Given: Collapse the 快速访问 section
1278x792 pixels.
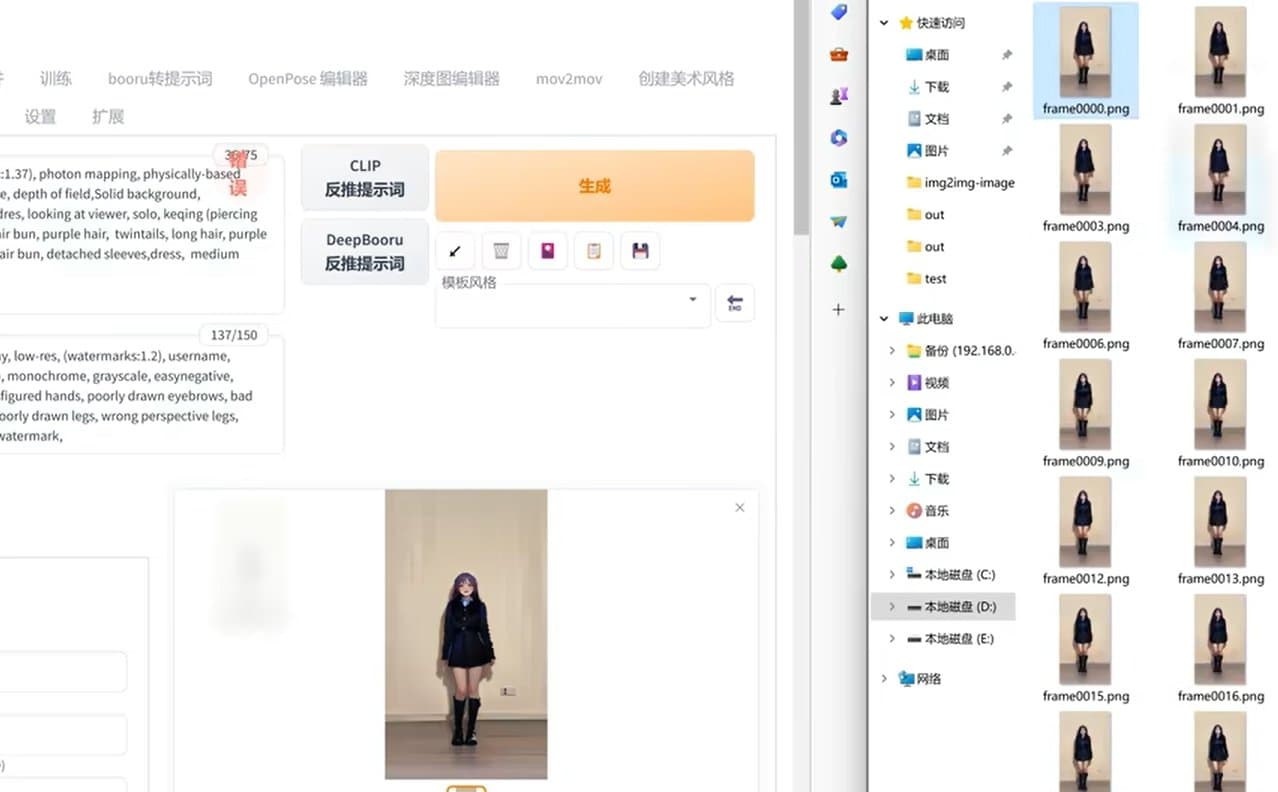Looking at the screenshot, I should 883,22.
